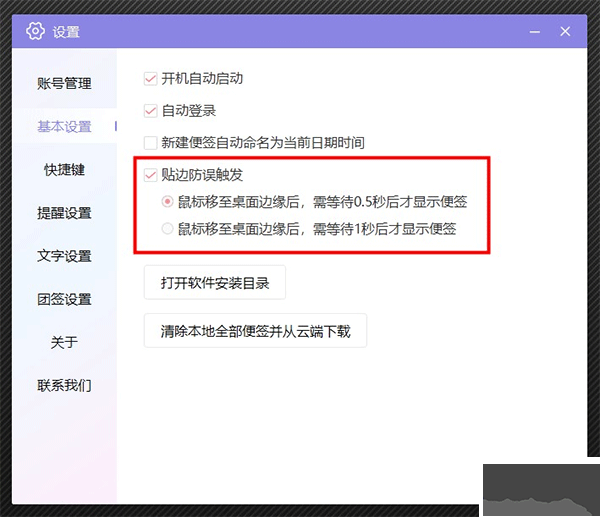Select the 0.5秒 delay radio option
This screenshot has height=517, width=600.
click(x=167, y=202)
